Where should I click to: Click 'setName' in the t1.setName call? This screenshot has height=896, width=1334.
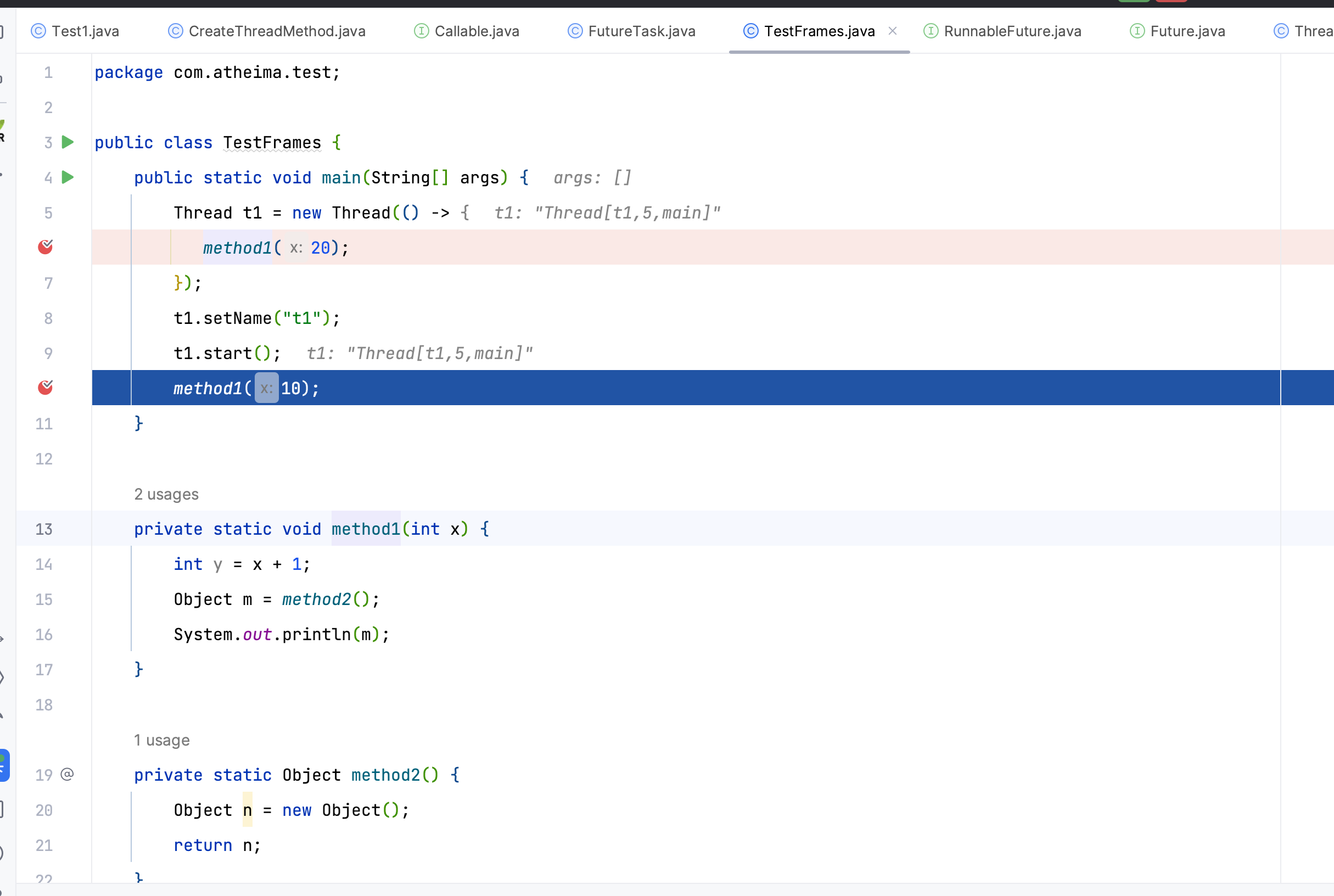(x=238, y=318)
